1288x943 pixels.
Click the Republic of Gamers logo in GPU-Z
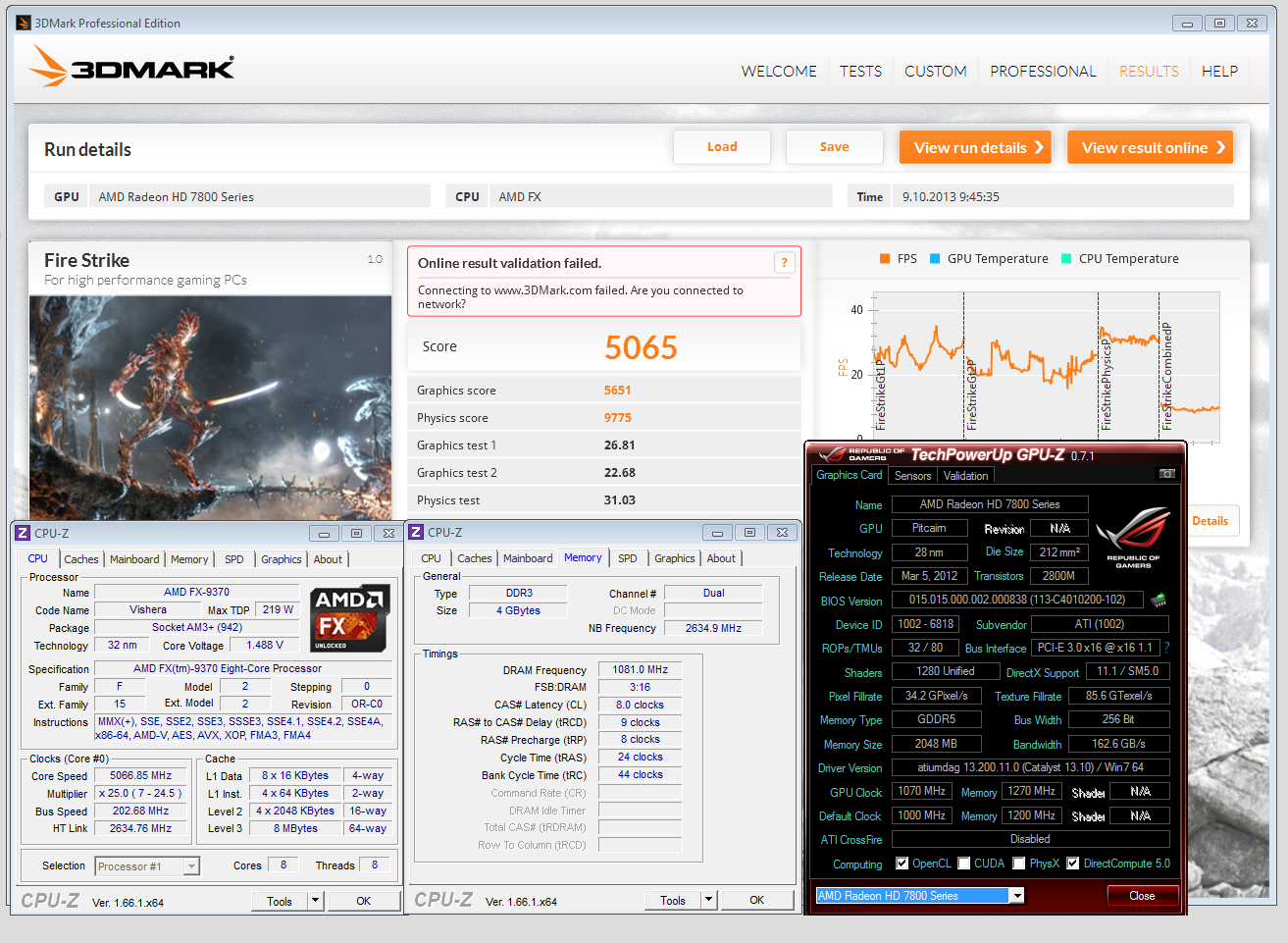[x=1133, y=538]
